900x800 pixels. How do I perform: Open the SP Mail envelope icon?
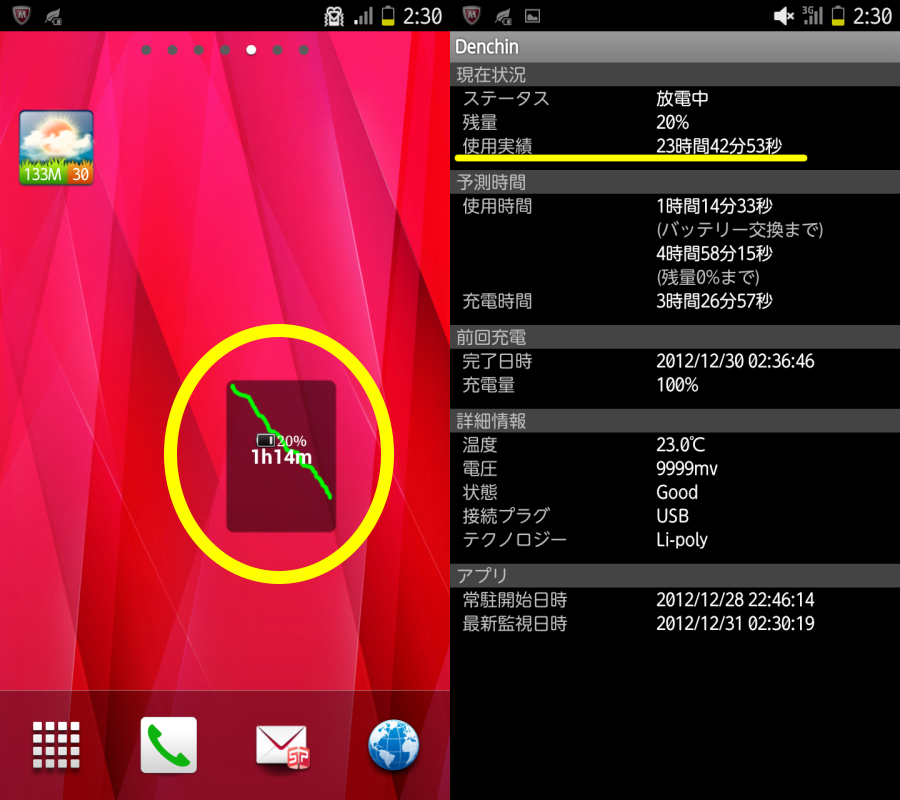tap(282, 746)
